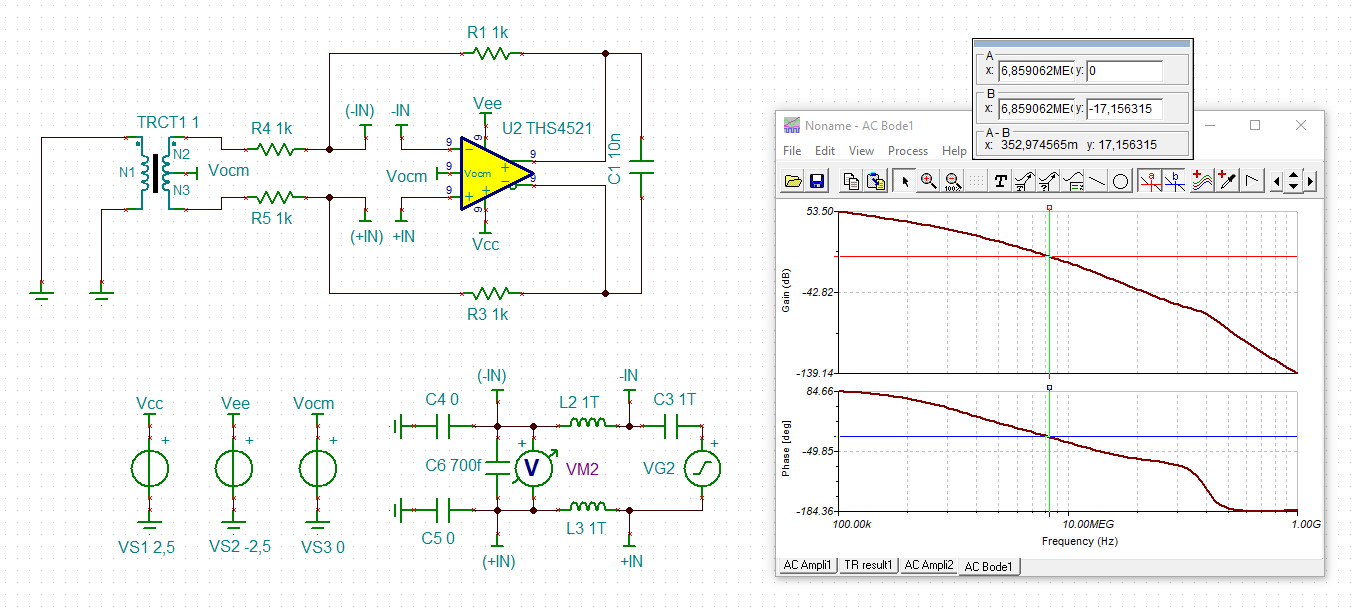Viewport: 1358px width, 613px height.
Task: Click the copy icon in toolbar
Action: tap(851, 181)
